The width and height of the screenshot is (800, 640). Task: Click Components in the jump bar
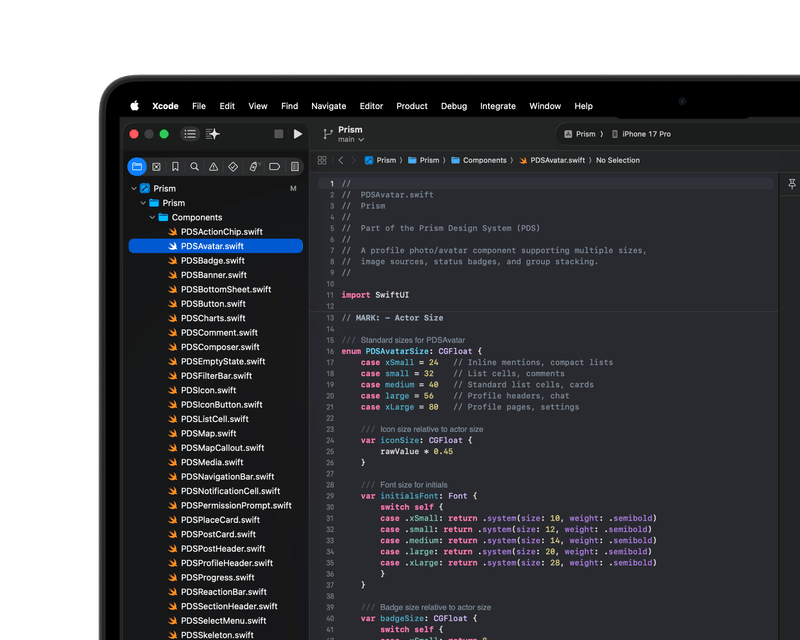[x=479, y=160]
